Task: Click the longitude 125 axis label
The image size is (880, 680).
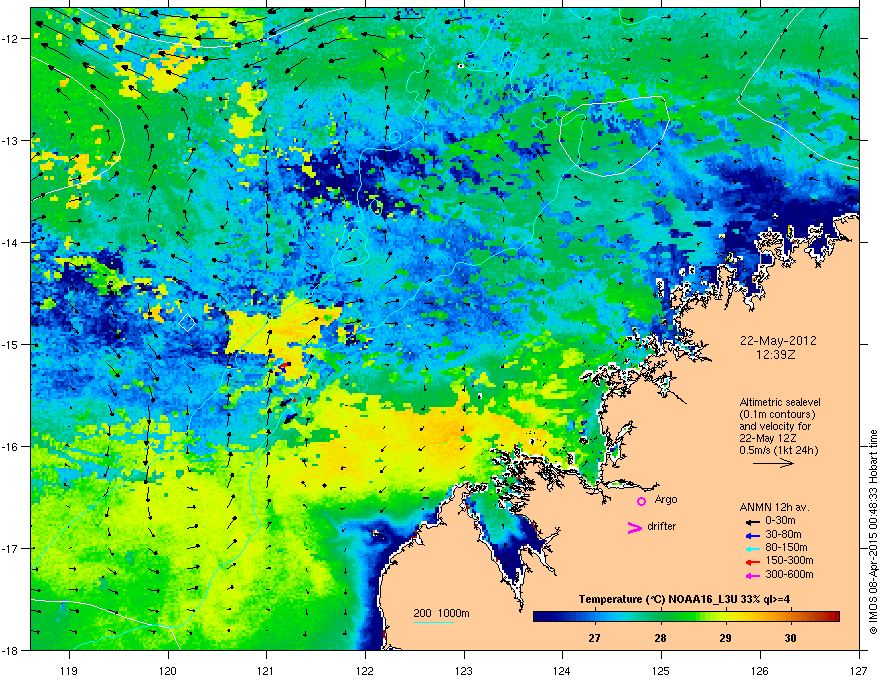Action: tap(661, 670)
